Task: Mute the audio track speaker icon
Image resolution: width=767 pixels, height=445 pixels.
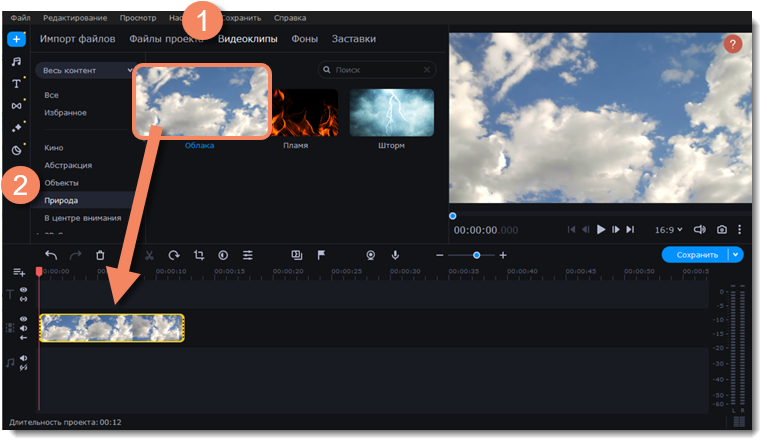Action: pos(23,359)
